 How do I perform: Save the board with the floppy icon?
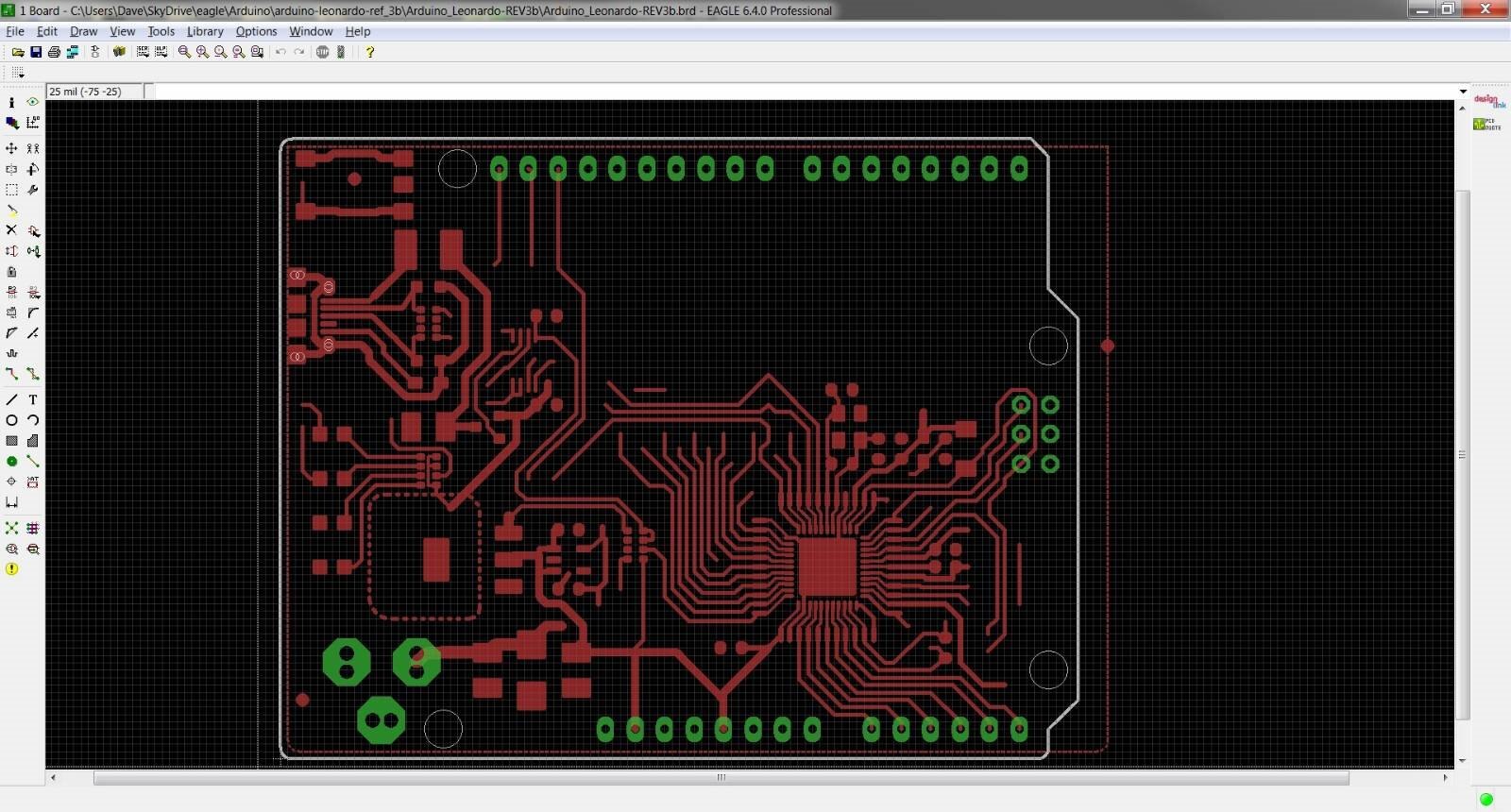36,52
